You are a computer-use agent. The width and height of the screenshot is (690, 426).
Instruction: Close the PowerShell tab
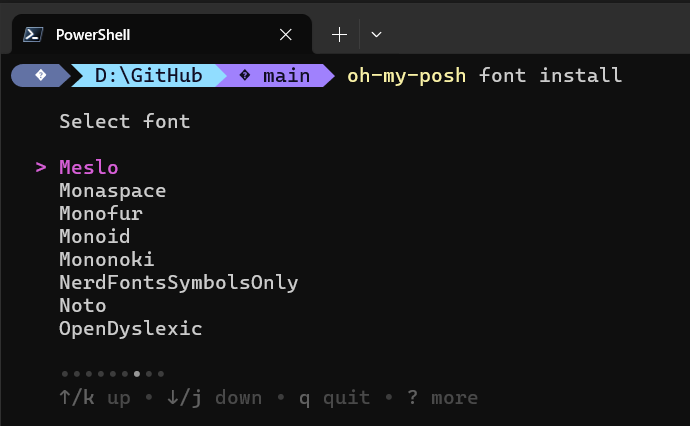tap(286, 34)
